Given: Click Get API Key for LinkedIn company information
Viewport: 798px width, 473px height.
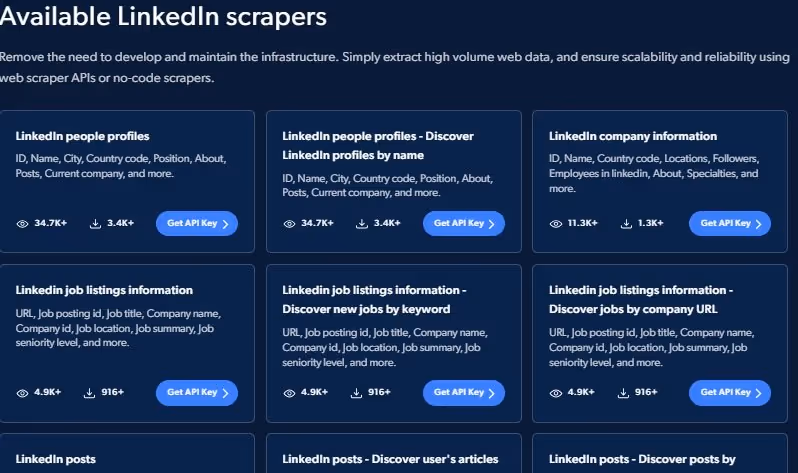Looking at the screenshot, I should [729, 224].
